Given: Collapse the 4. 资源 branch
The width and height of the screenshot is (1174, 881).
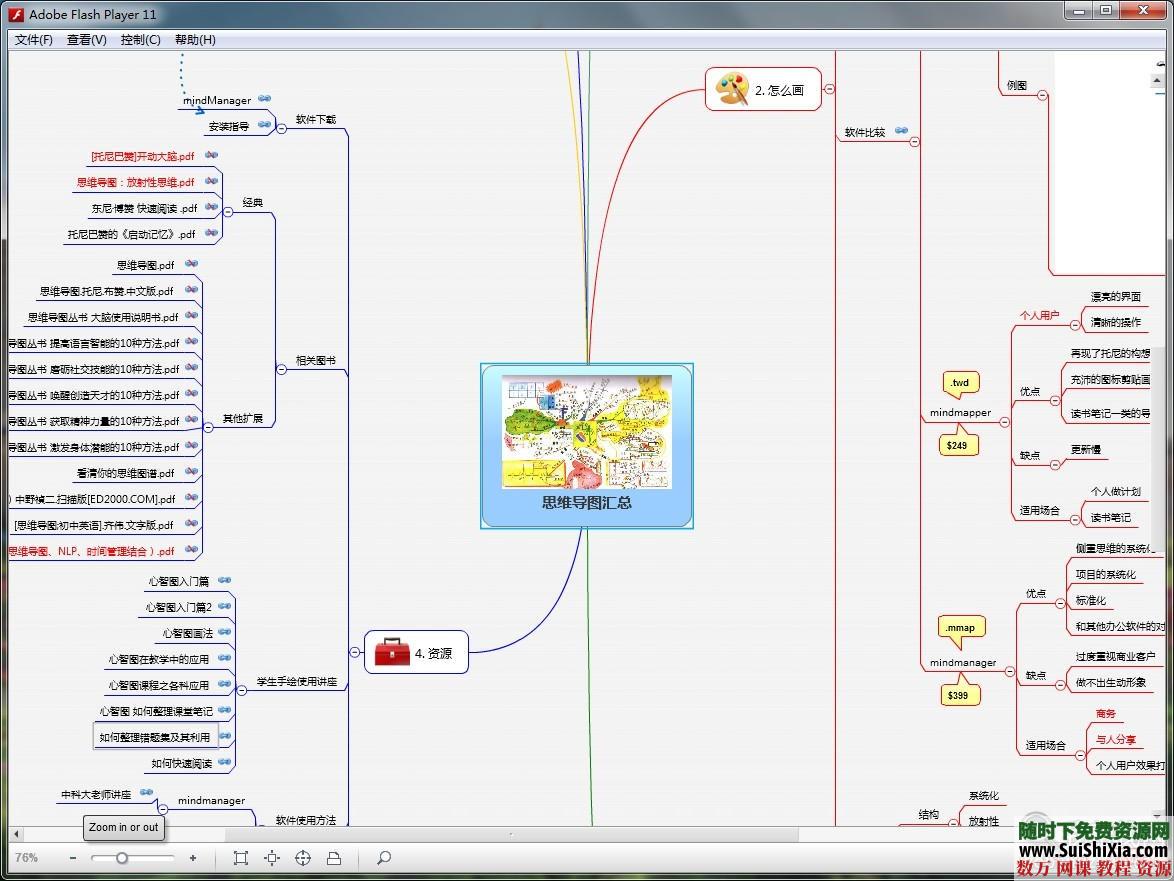Looking at the screenshot, I should (x=355, y=652).
